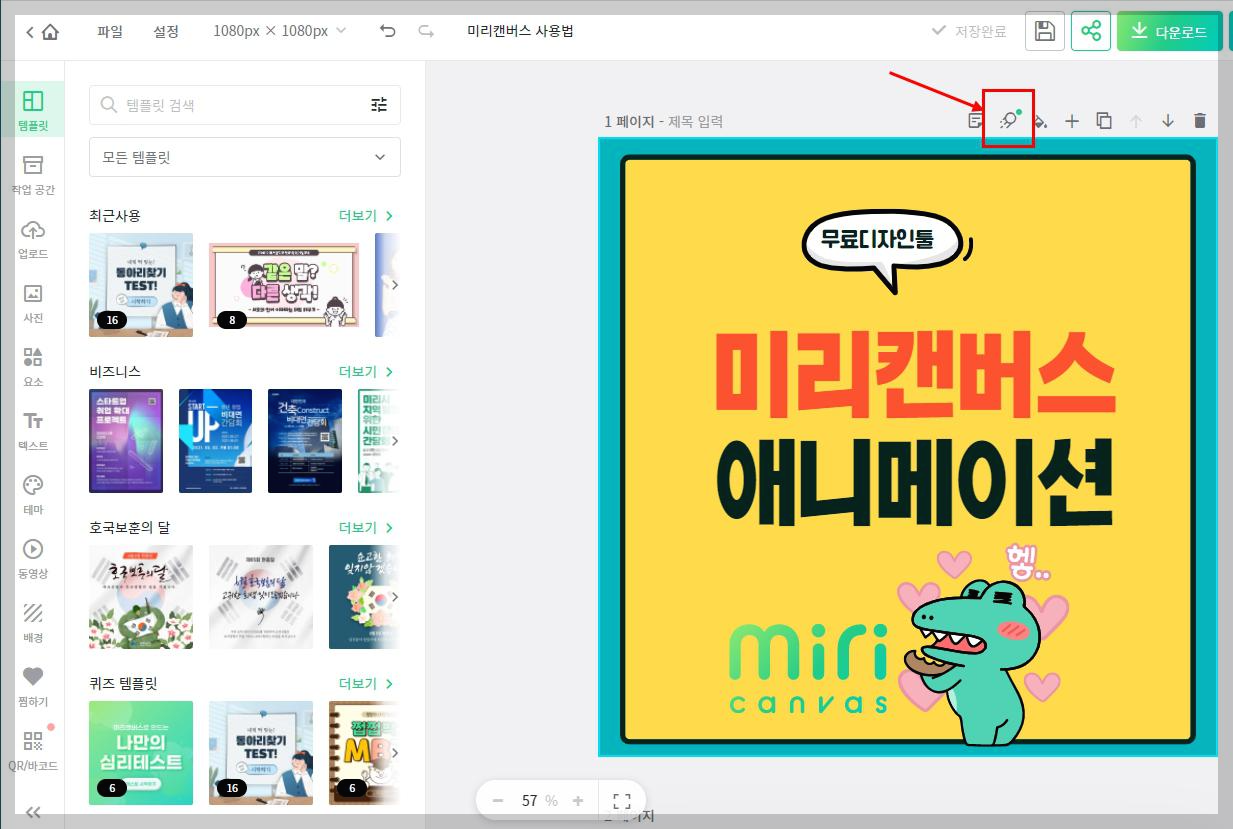Click the page memo icon
1233x829 pixels.
point(976,120)
